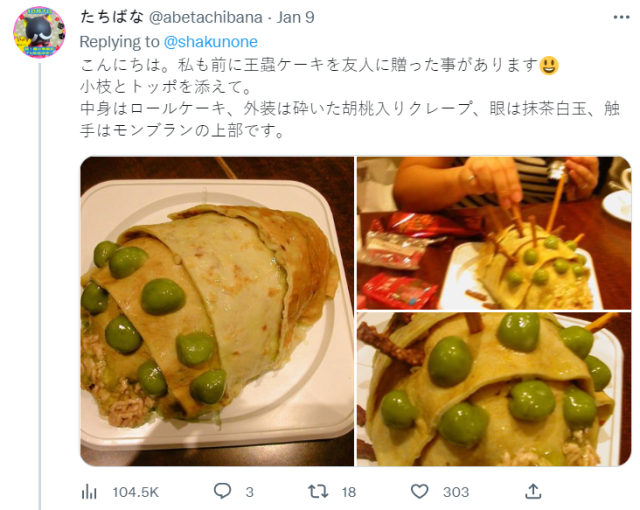Click the 18 retweets count
The image size is (640, 510).
tap(349, 492)
